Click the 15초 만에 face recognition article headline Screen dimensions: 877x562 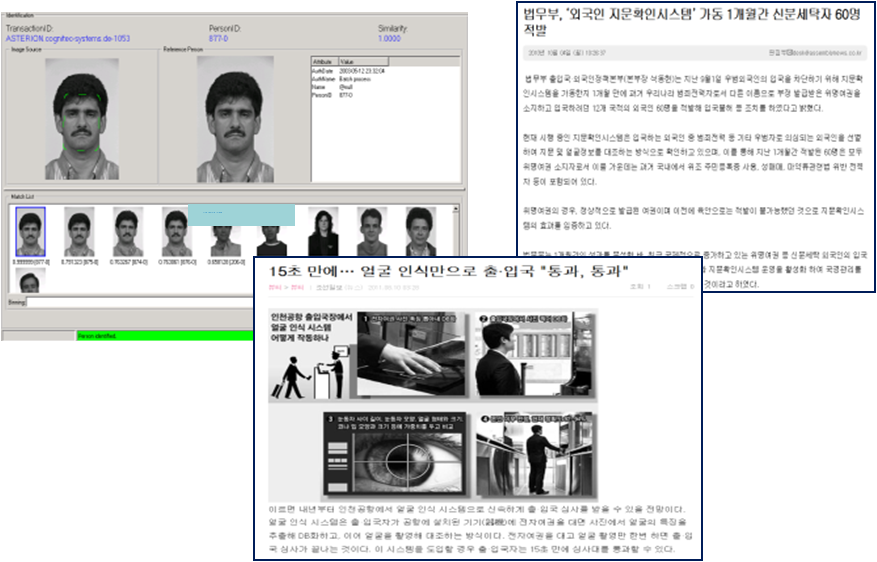coord(449,271)
